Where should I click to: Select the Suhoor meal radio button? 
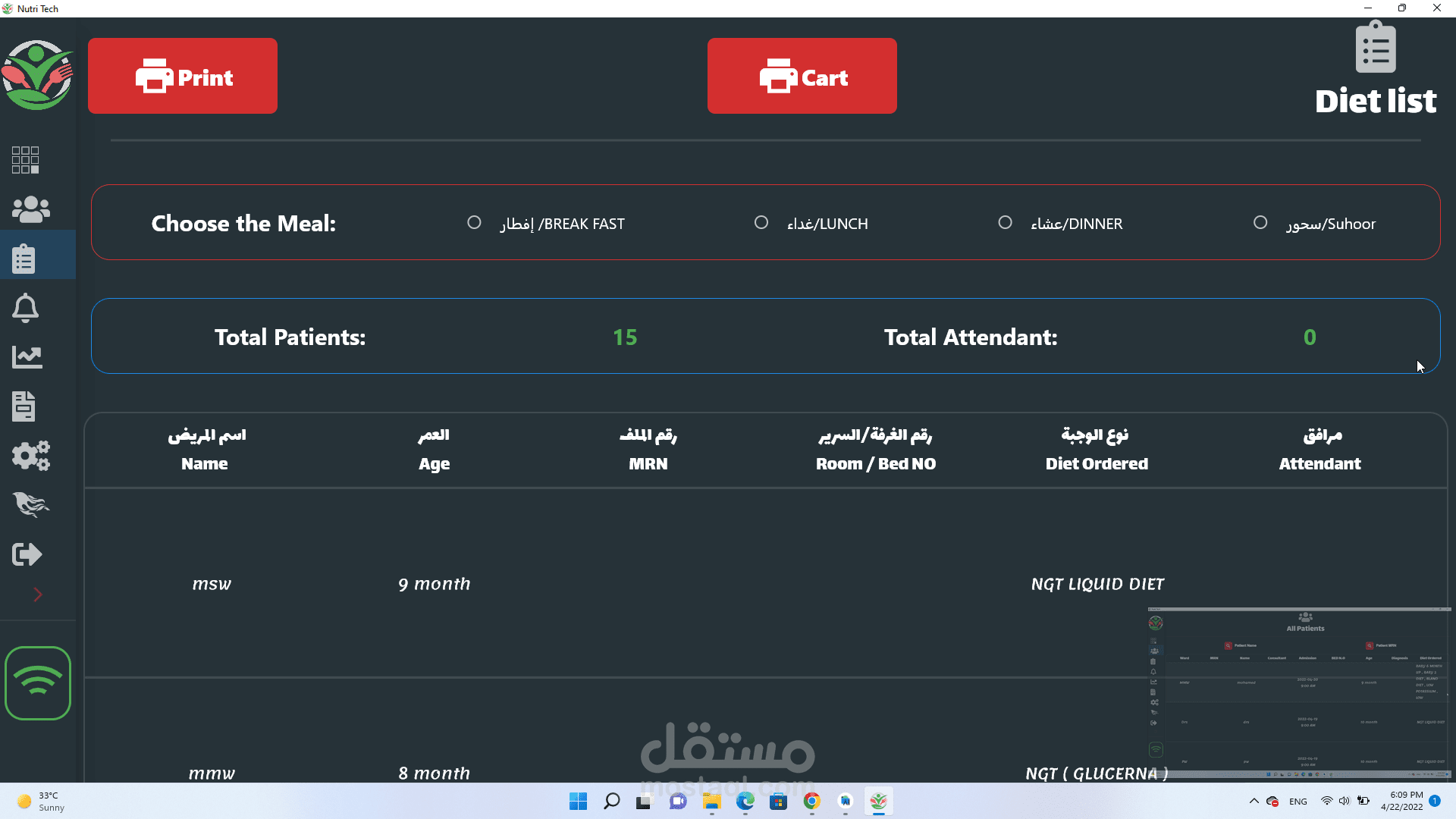tap(1260, 223)
